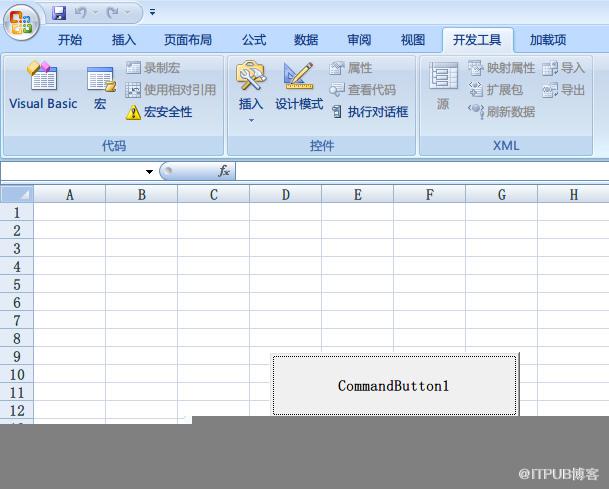Select row 5 header

click(17, 284)
